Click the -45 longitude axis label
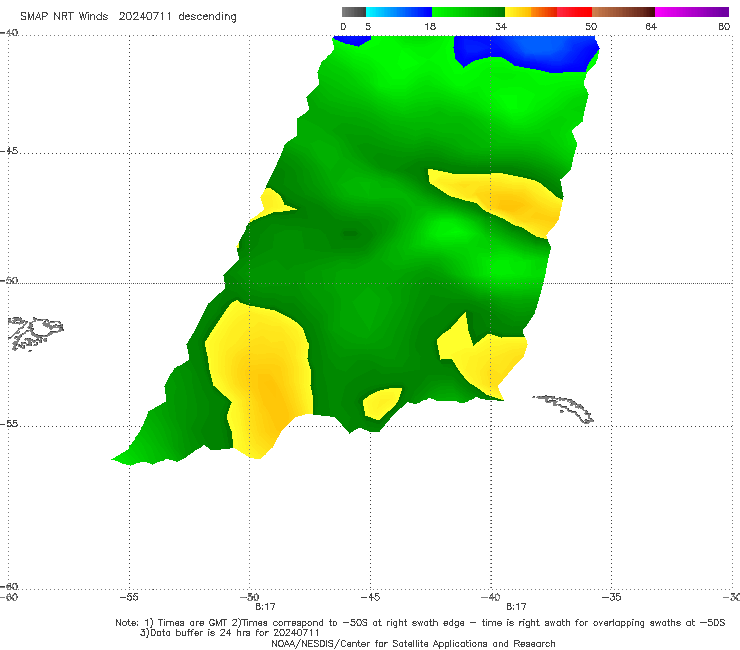The image size is (740, 650). 370,597
